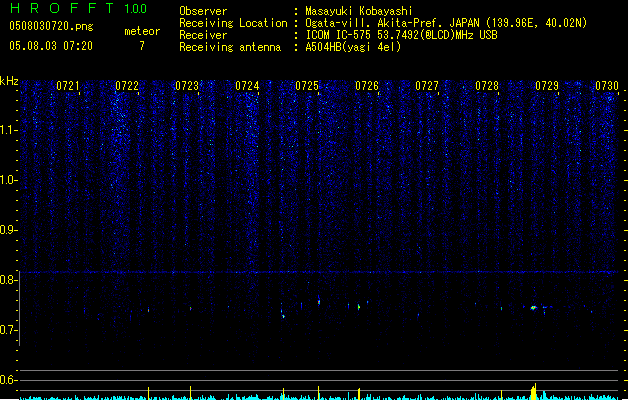Click the 1.0 kHz axis label
The height and width of the screenshot is (400, 629).
point(8,180)
